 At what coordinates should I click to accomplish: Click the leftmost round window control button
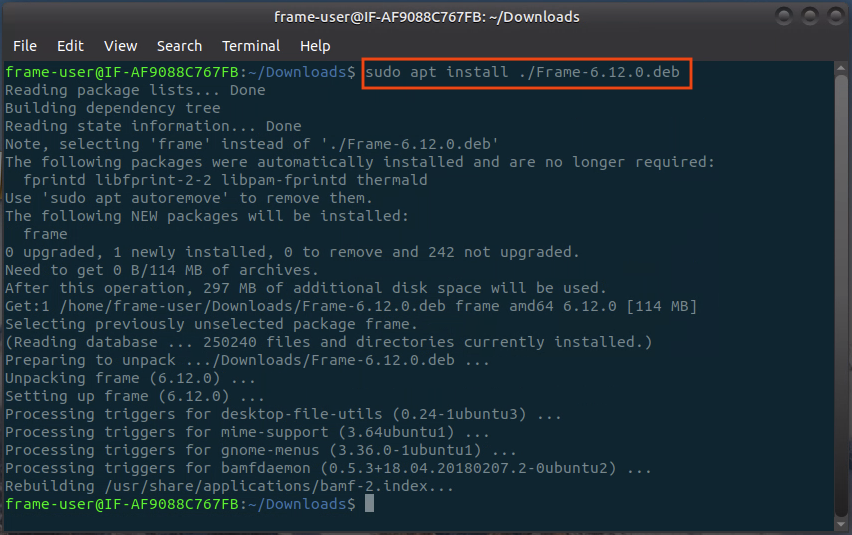[x=784, y=16]
